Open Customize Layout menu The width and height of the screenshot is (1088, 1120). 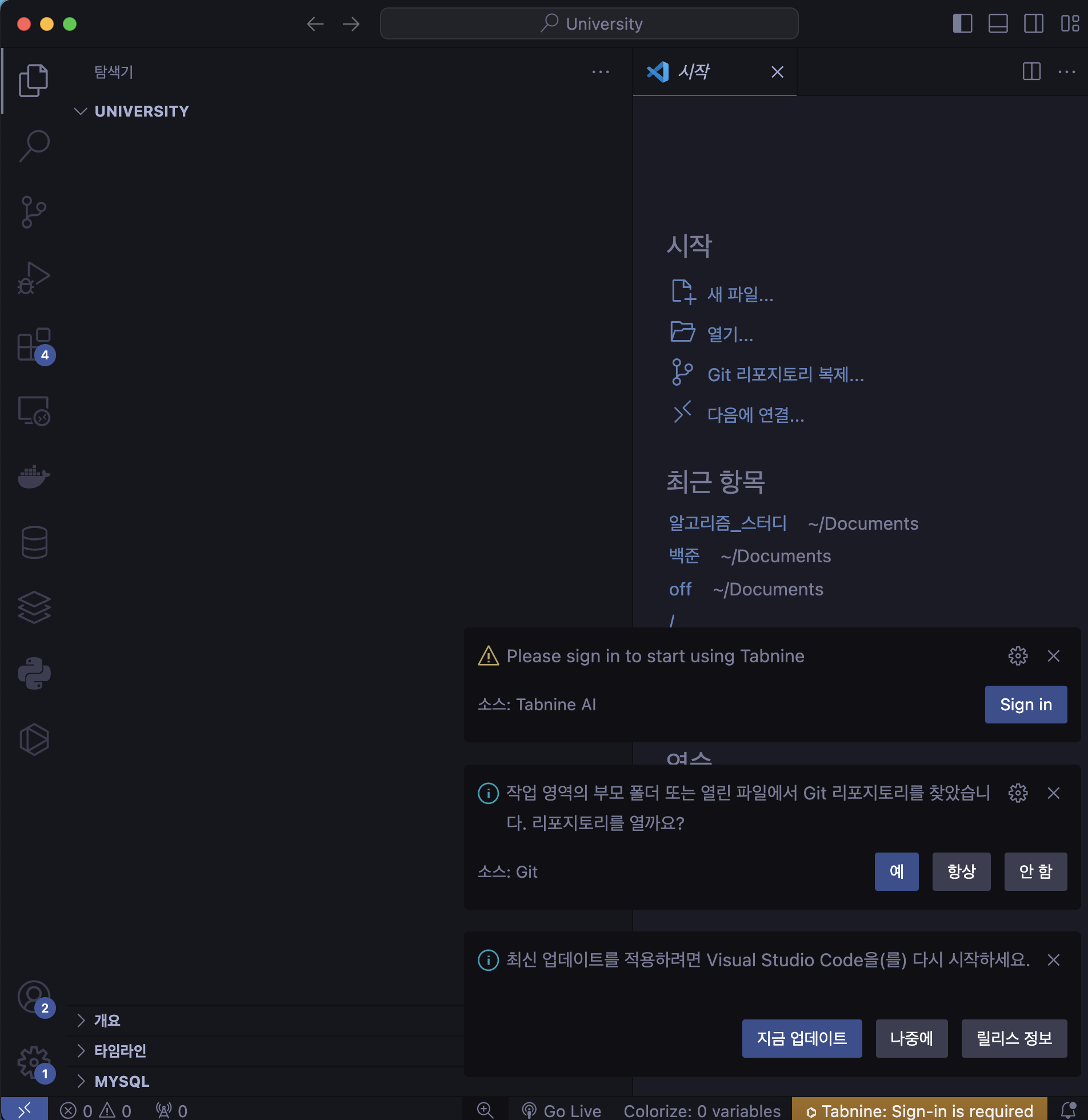tap(1069, 24)
